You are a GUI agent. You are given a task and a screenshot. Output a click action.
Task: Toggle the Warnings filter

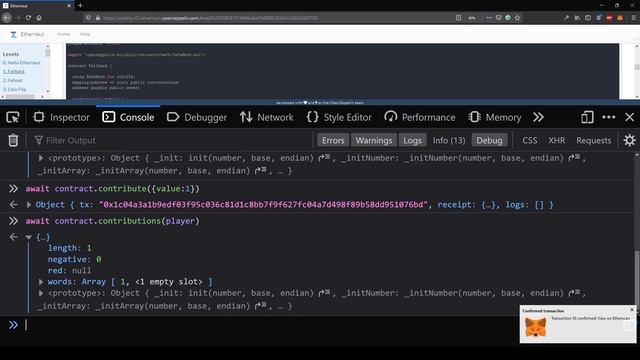click(373, 140)
